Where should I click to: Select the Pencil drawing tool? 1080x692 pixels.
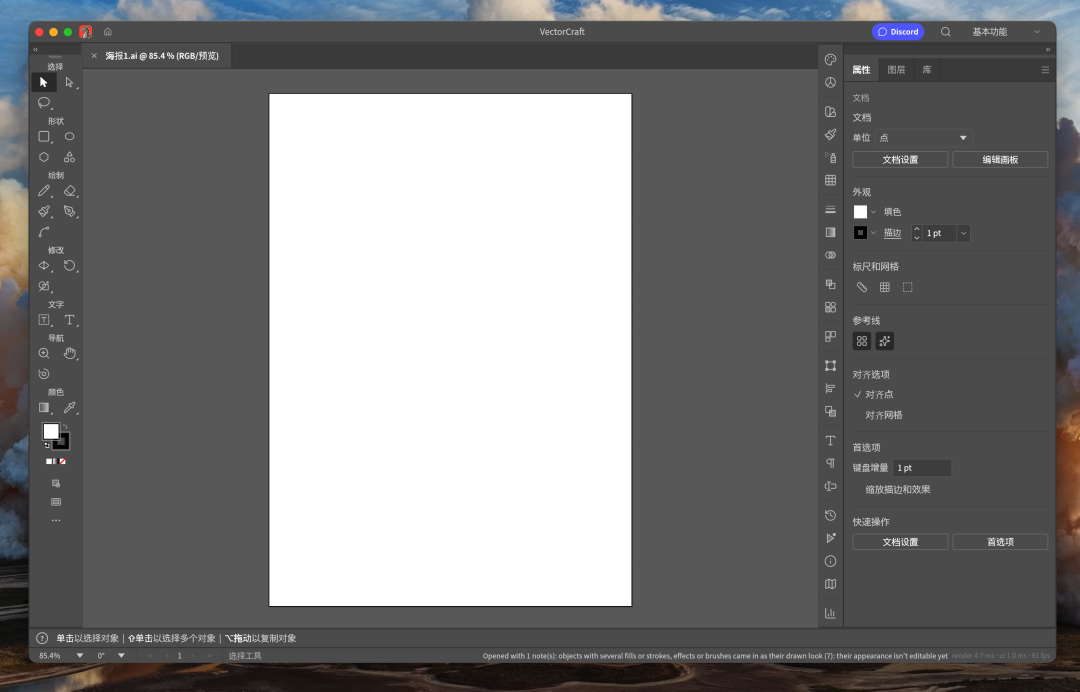(x=44, y=191)
